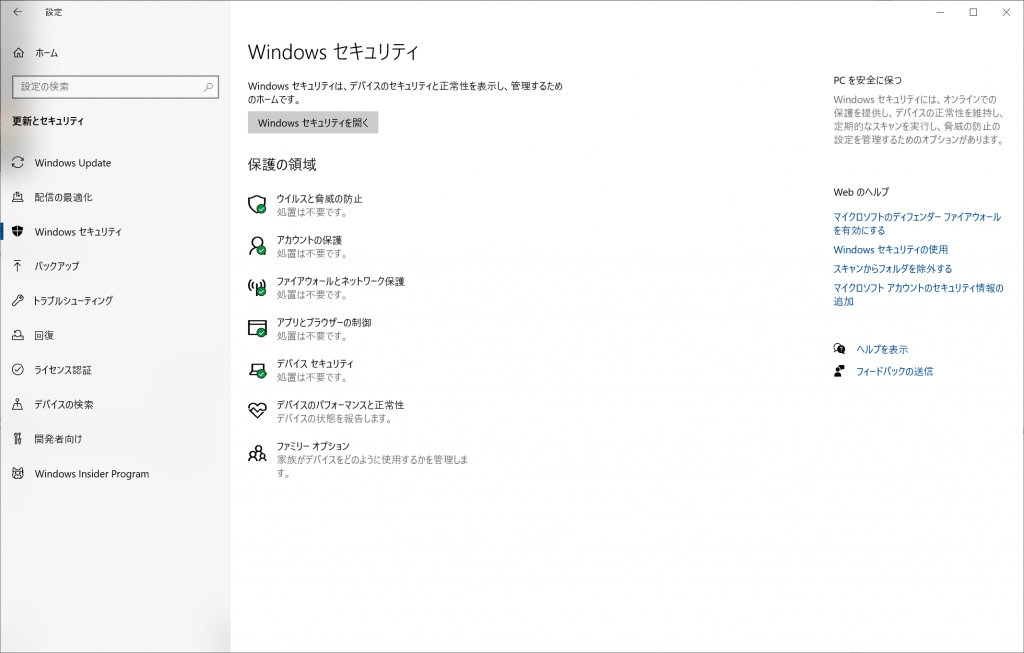Open Defender firewall enable help link

pos(917,223)
